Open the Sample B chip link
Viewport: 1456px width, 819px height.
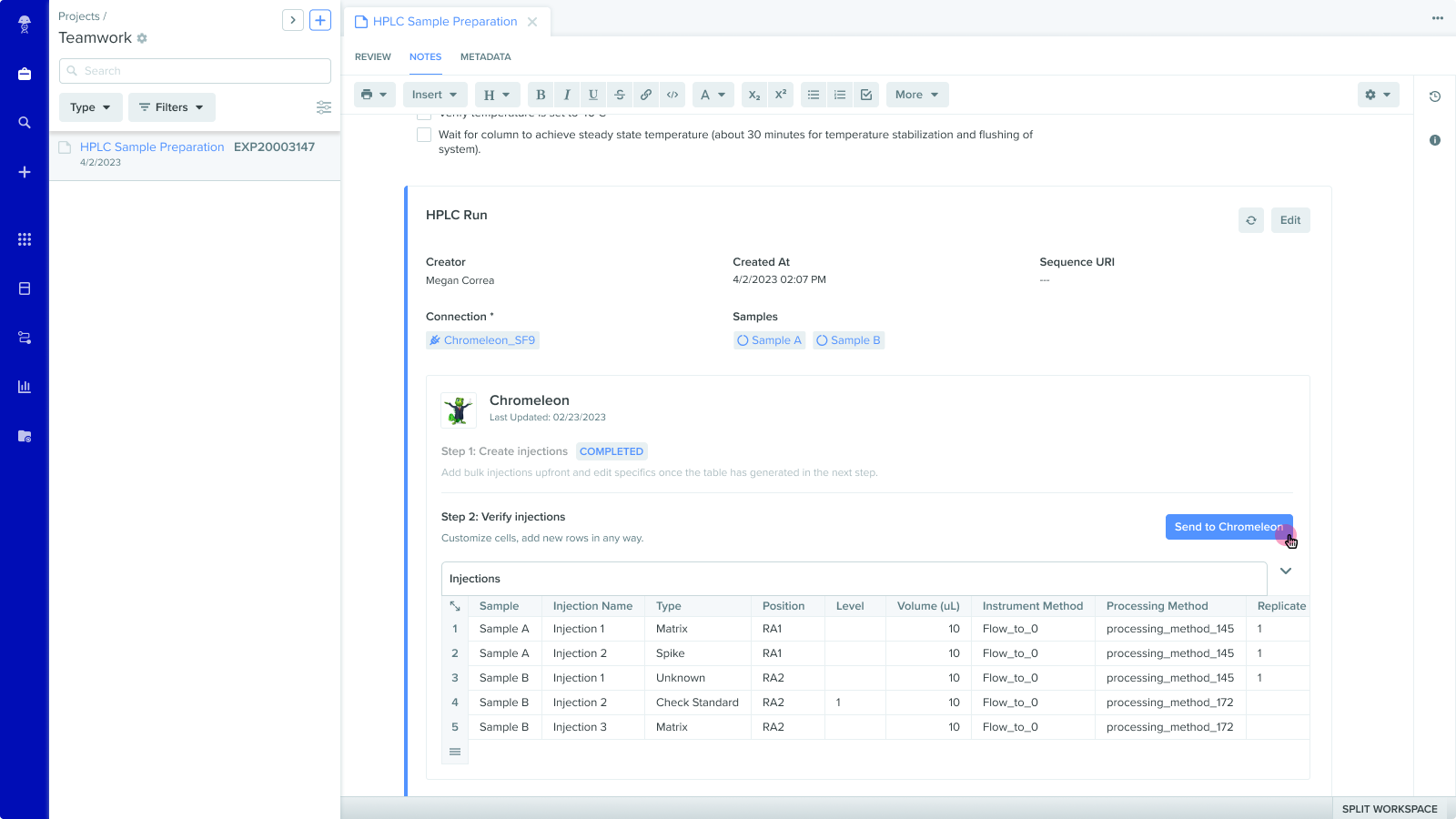pyautogui.click(x=849, y=340)
